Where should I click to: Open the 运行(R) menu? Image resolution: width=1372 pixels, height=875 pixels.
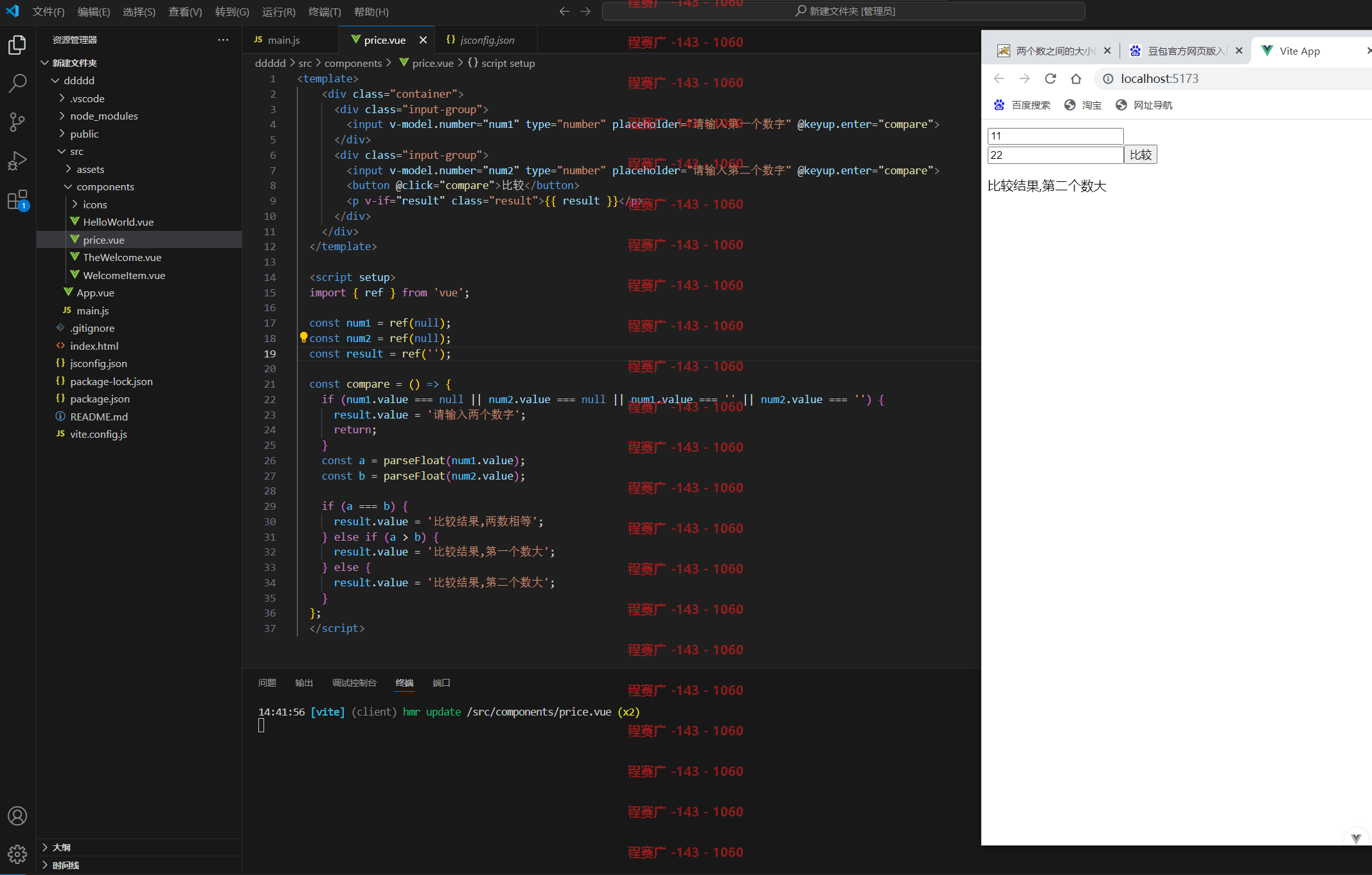[x=279, y=12]
